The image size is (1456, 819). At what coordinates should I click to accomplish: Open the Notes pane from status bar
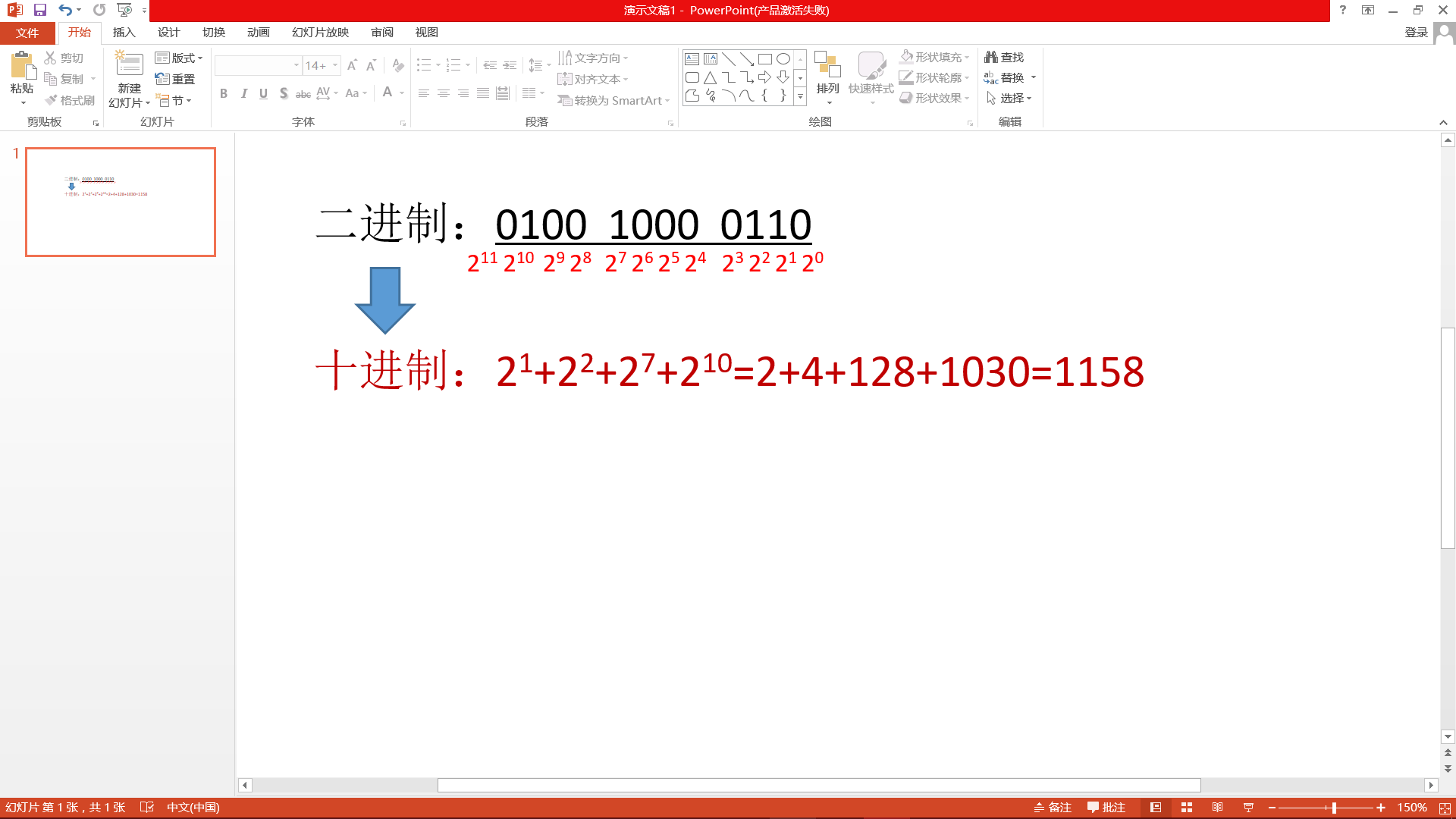point(1053,808)
